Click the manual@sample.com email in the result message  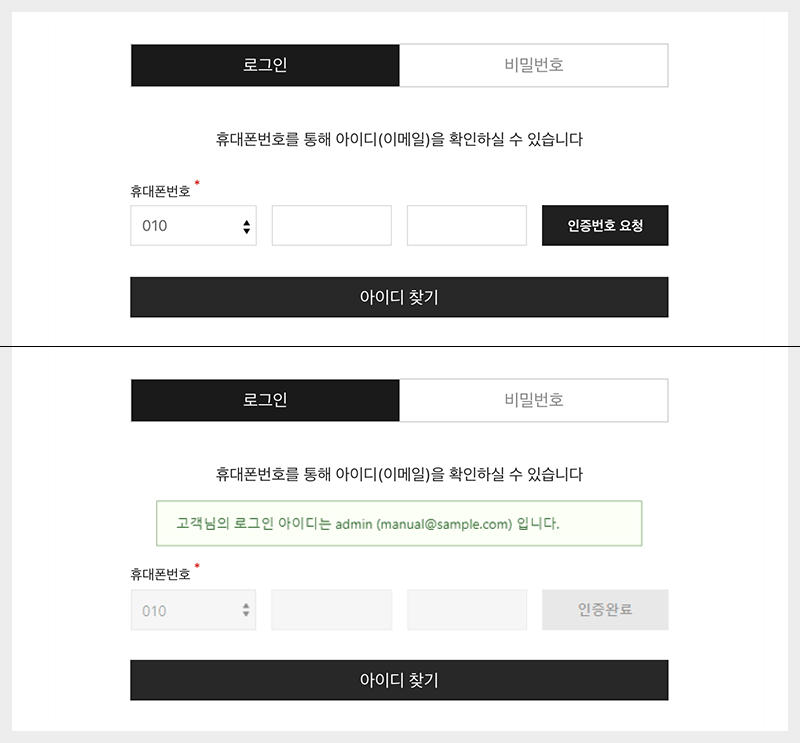[x=444, y=523]
